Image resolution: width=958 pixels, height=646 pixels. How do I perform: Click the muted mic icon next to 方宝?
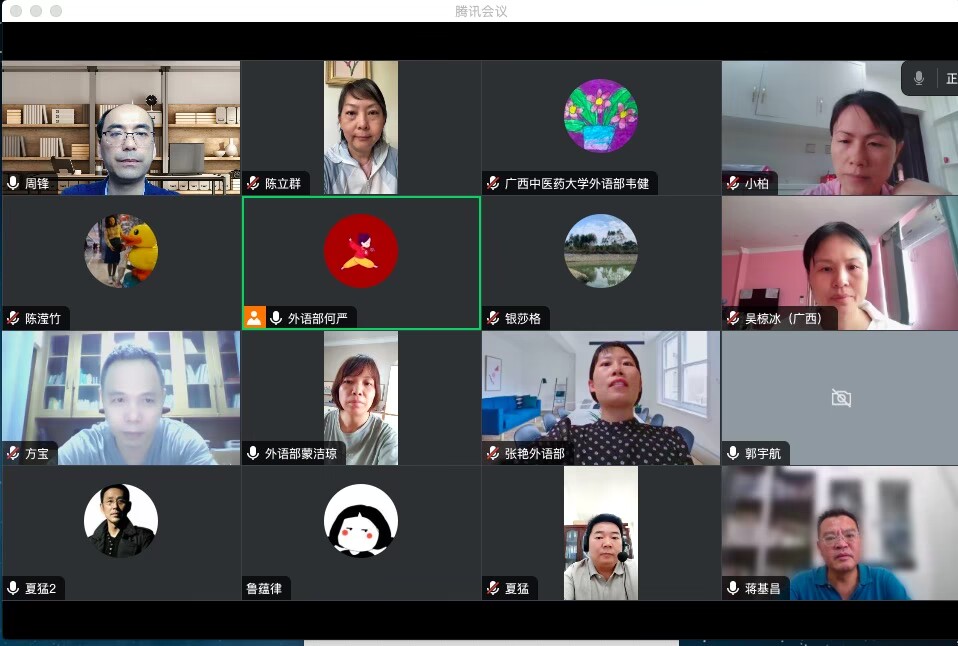click(x=13, y=454)
